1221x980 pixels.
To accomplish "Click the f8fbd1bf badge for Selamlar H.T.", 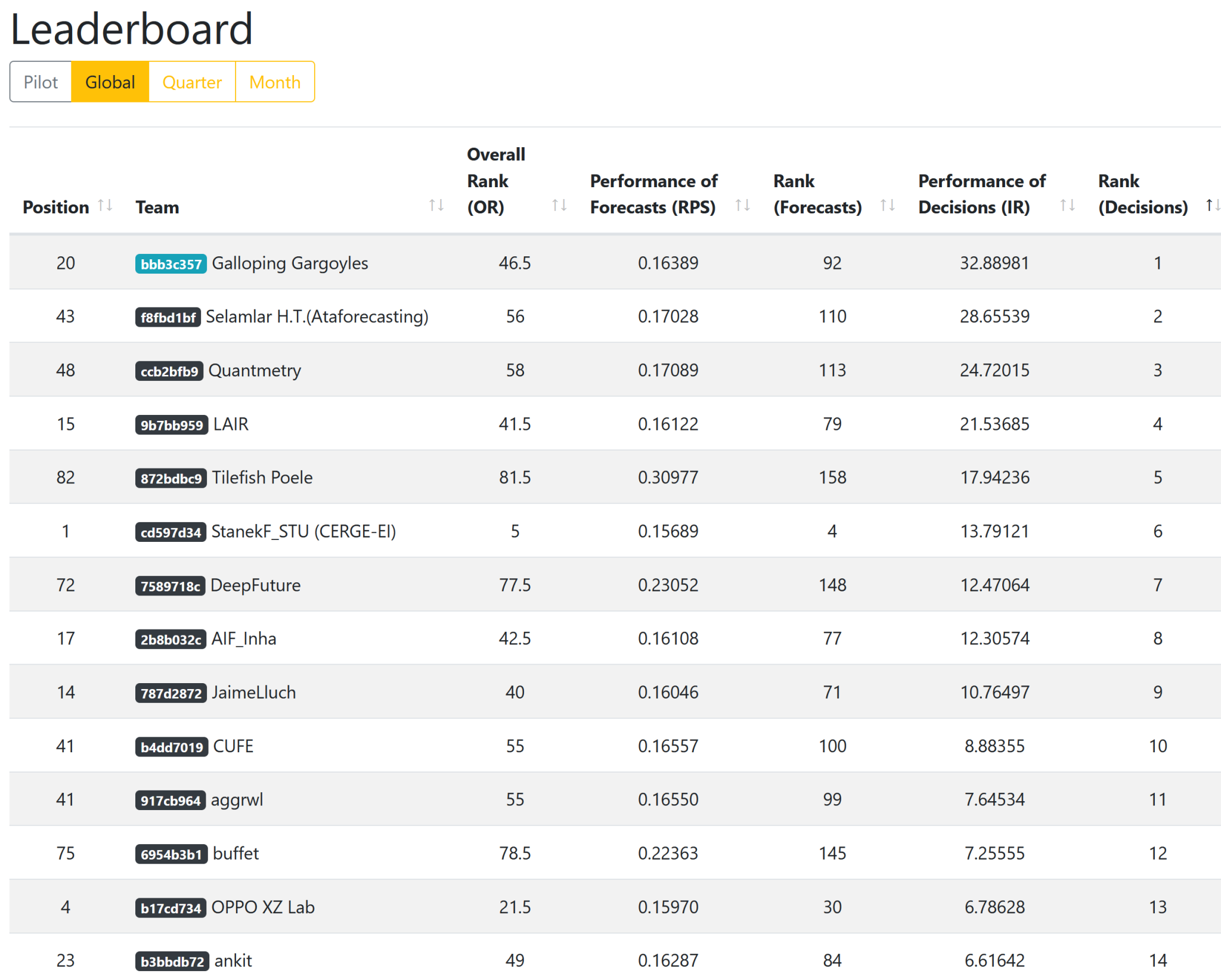I will tap(168, 318).
